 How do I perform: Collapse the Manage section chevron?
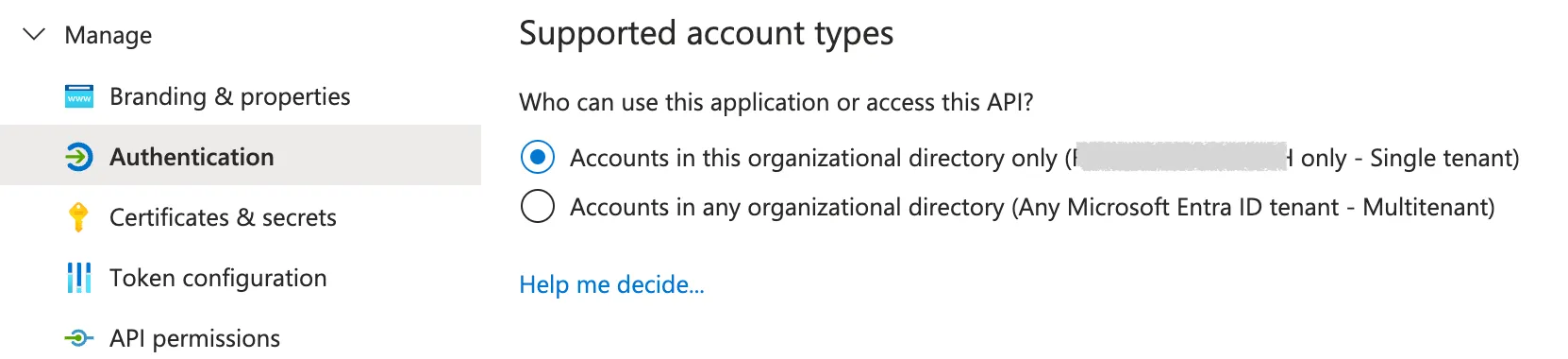click(34, 35)
